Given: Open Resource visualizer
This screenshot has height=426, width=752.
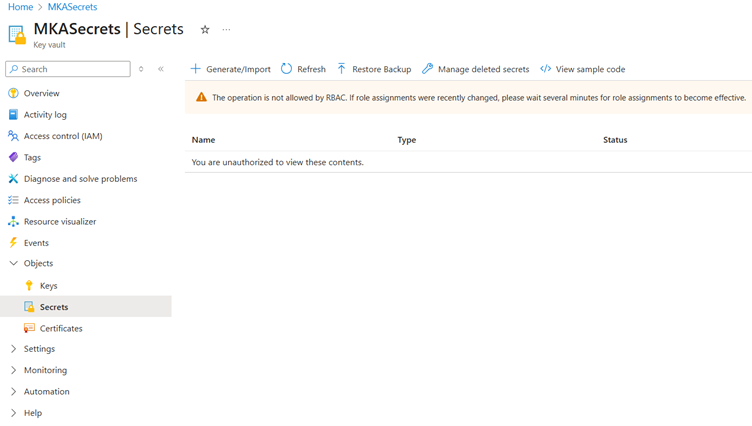Looking at the screenshot, I should (x=59, y=221).
